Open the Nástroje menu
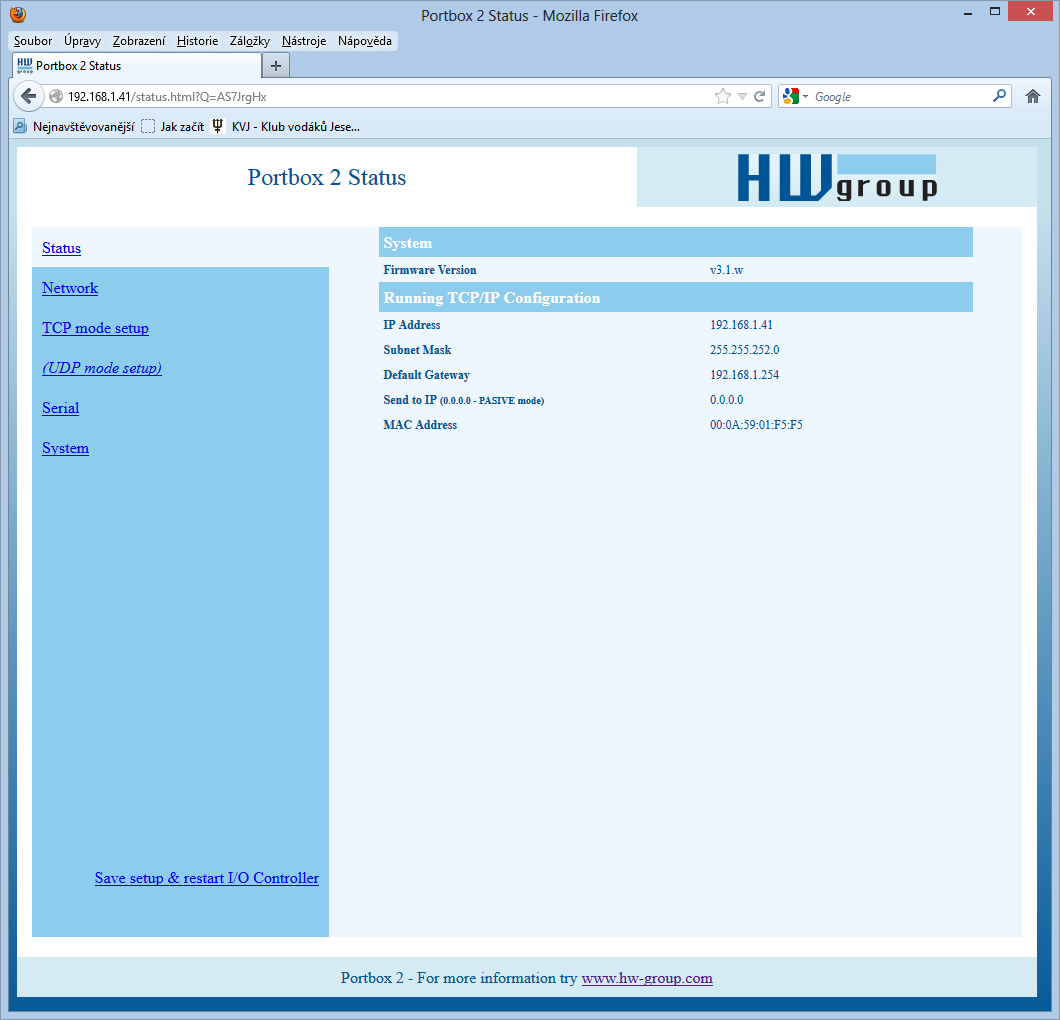 point(304,41)
